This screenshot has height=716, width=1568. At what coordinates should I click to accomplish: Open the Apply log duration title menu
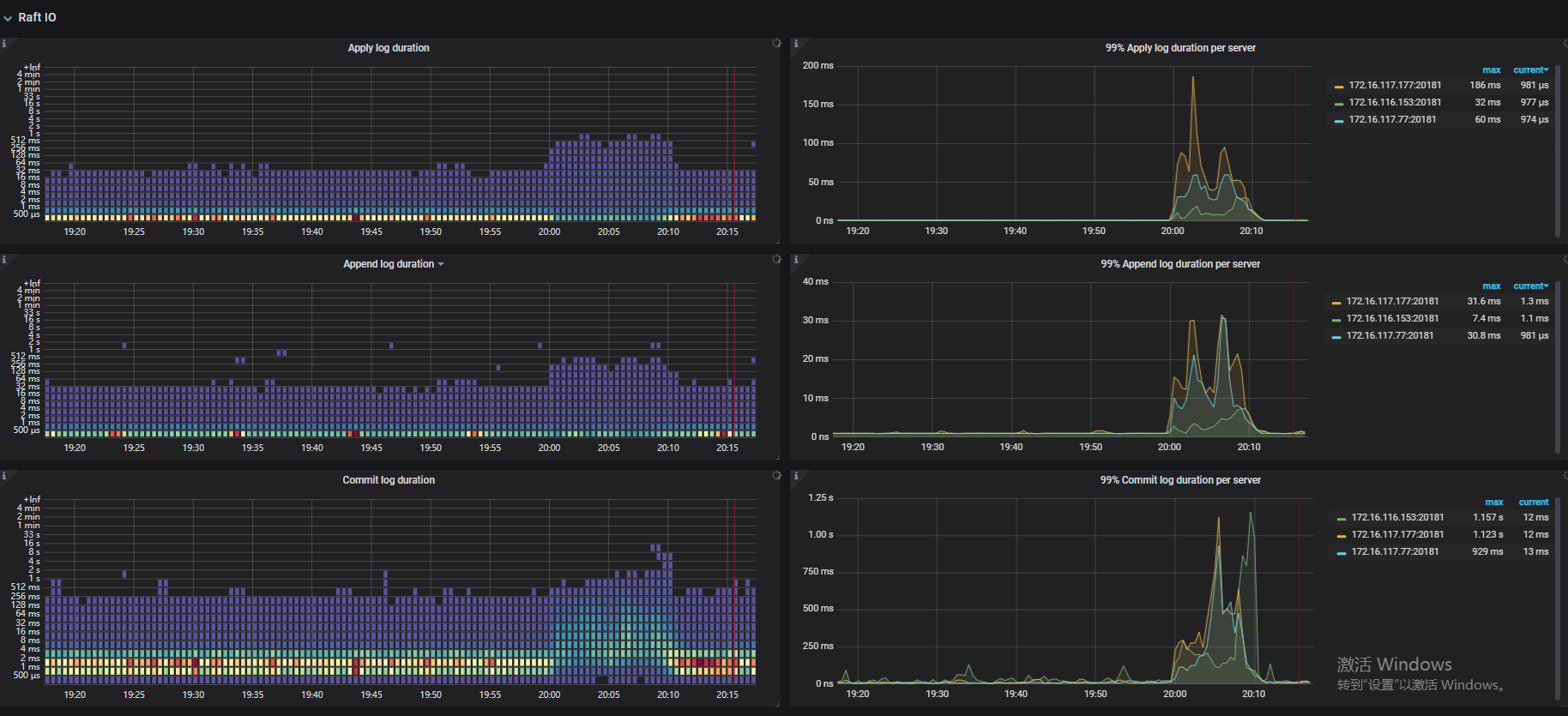click(x=389, y=48)
